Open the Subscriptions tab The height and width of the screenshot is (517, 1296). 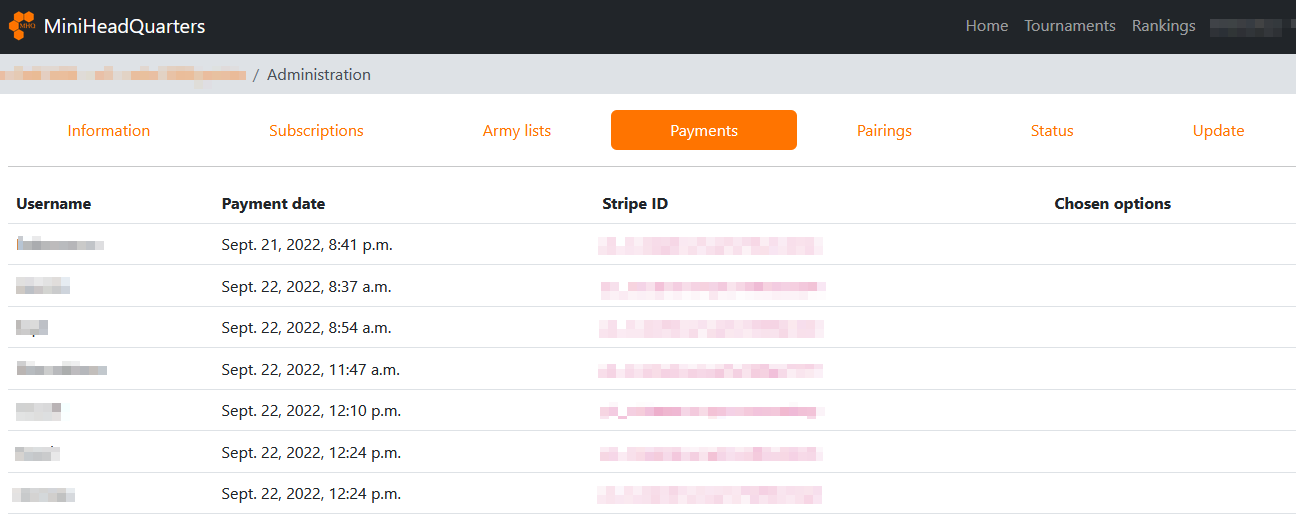pyautogui.click(x=316, y=131)
